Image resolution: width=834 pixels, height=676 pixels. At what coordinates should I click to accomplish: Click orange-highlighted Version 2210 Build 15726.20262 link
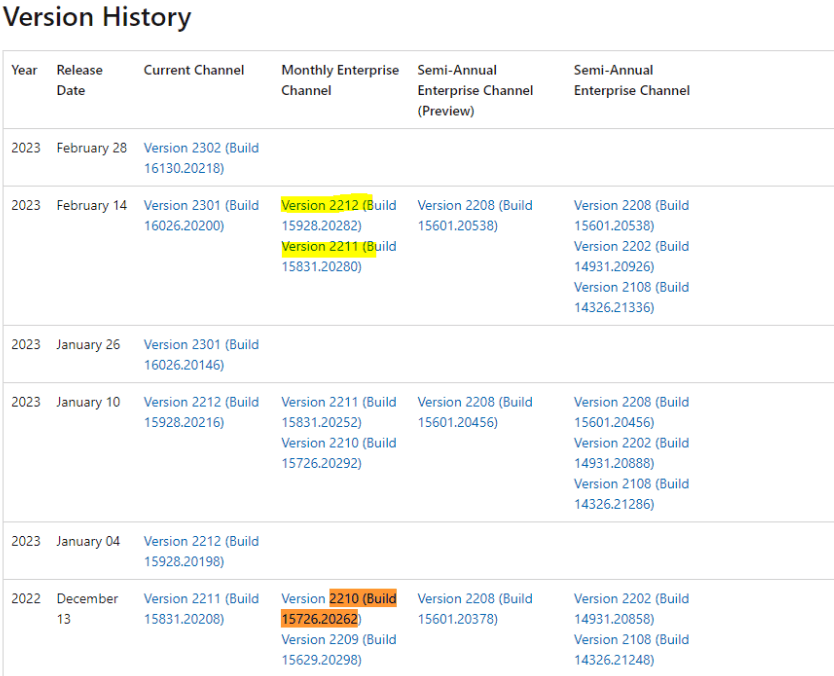tap(339, 609)
